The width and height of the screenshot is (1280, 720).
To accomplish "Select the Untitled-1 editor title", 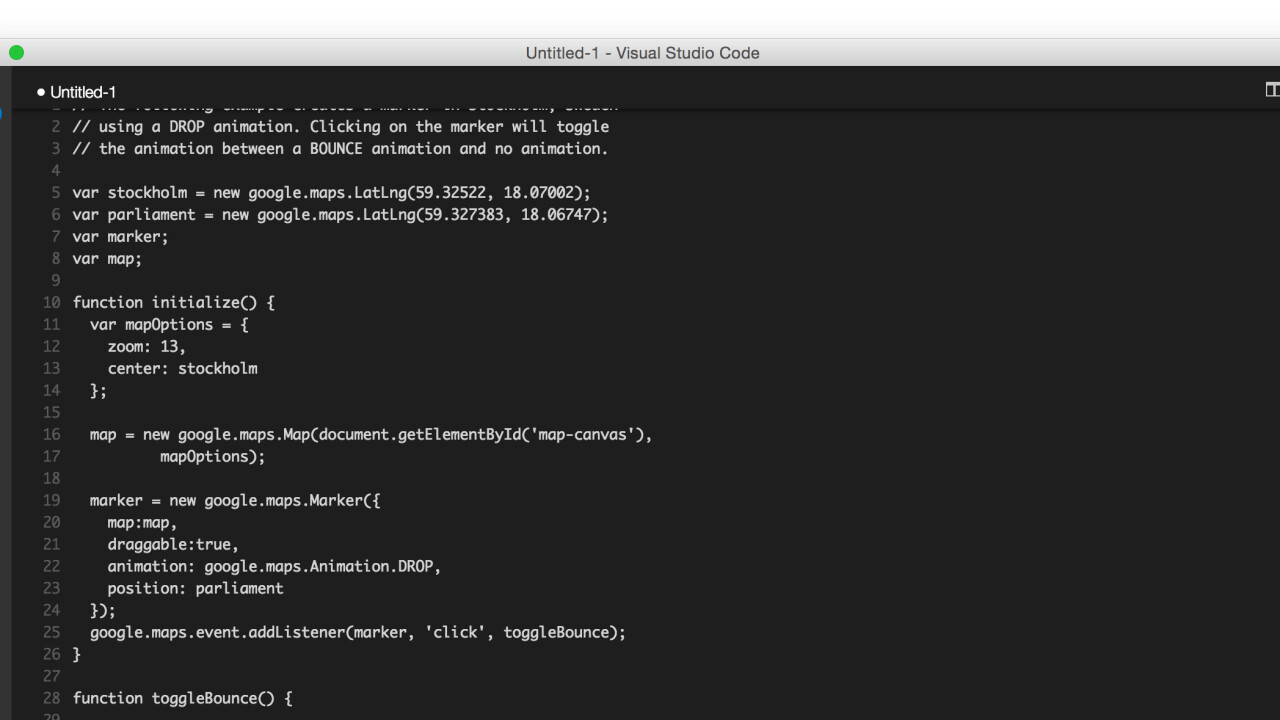I will coord(83,92).
